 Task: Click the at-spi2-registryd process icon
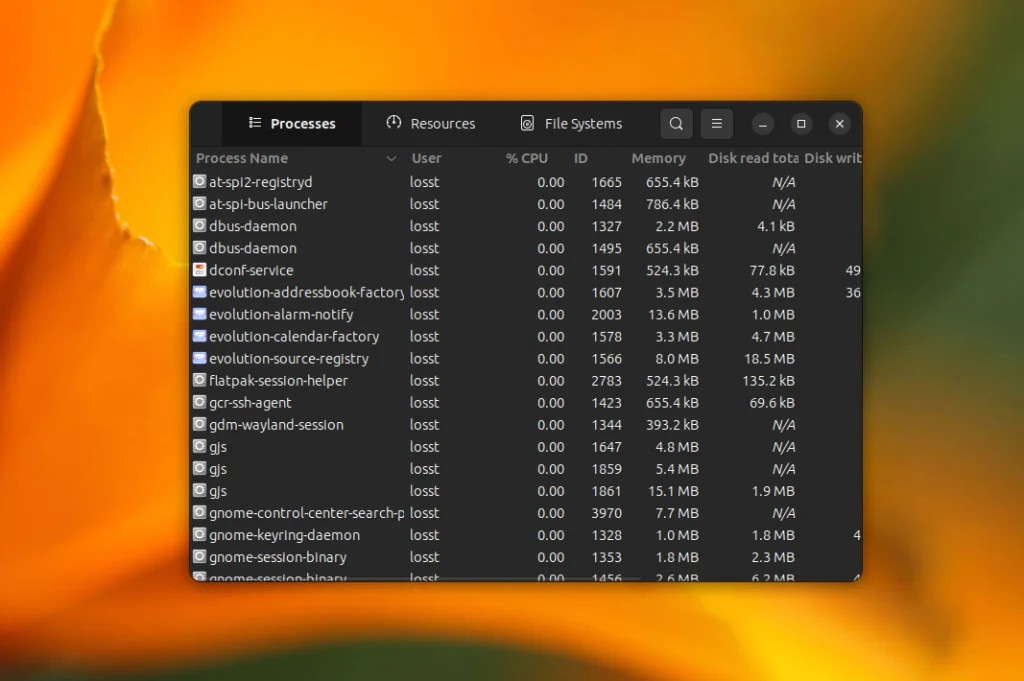pos(199,182)
